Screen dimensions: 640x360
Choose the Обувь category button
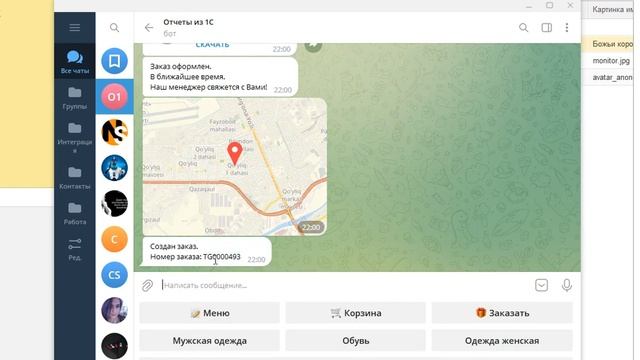click(356, 340)
